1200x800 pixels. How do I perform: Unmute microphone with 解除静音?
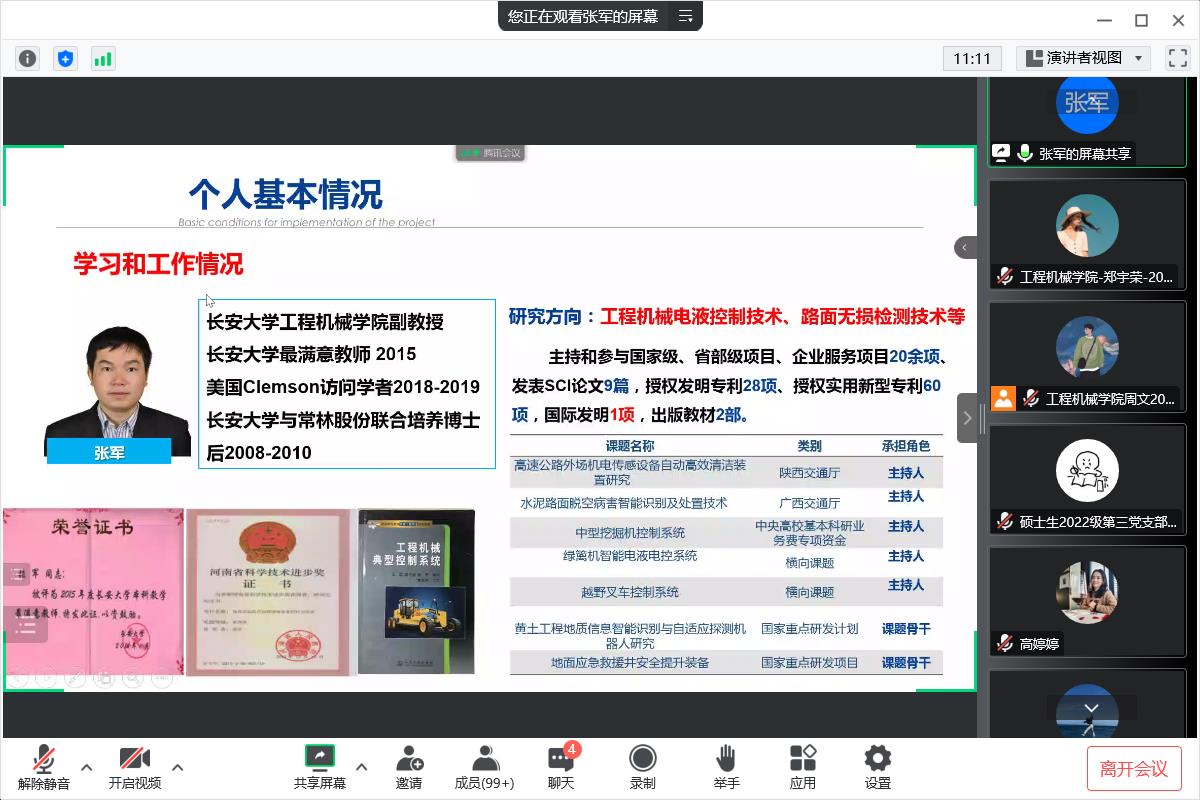pos(43,766)
